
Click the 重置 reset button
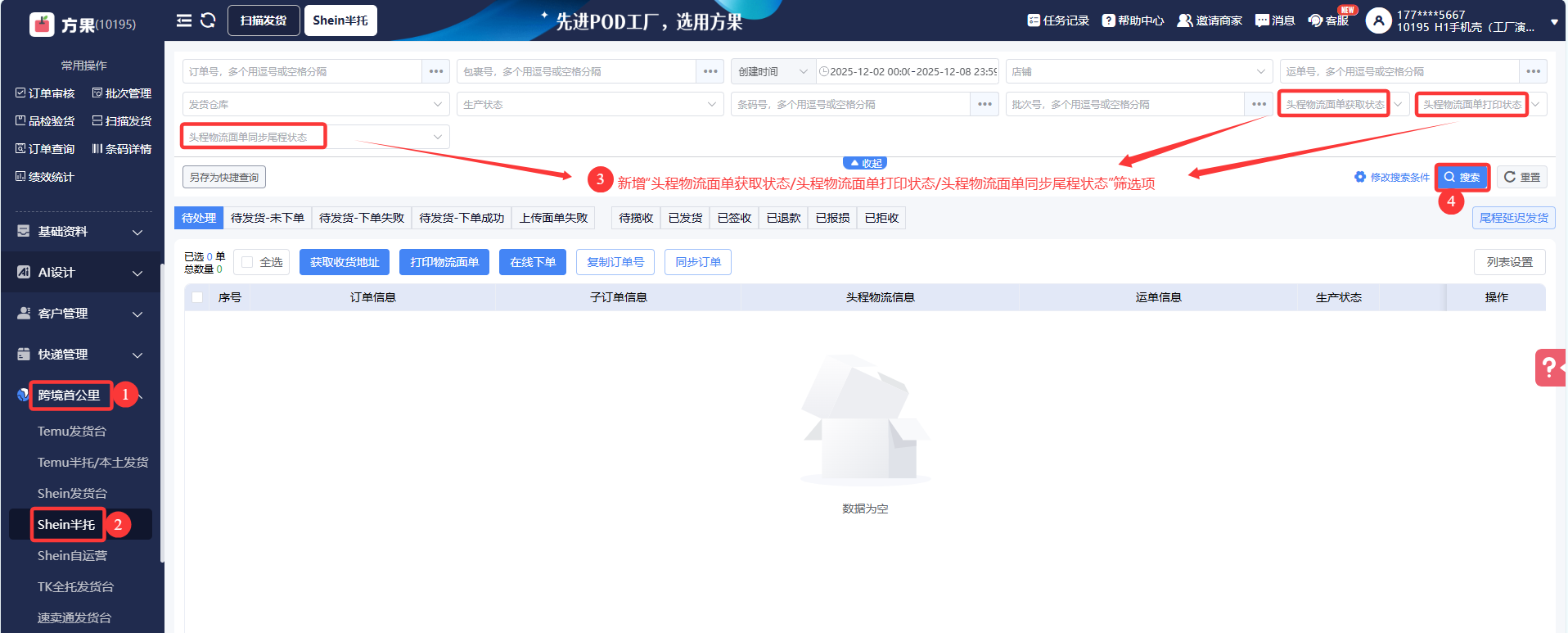[1522, 177]
